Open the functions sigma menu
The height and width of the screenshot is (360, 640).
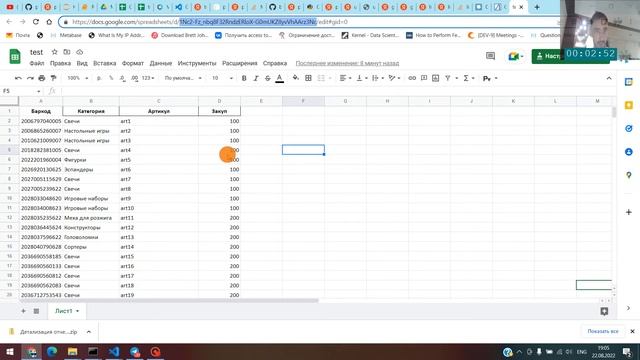pyautogui.click(x=468, y=78)
